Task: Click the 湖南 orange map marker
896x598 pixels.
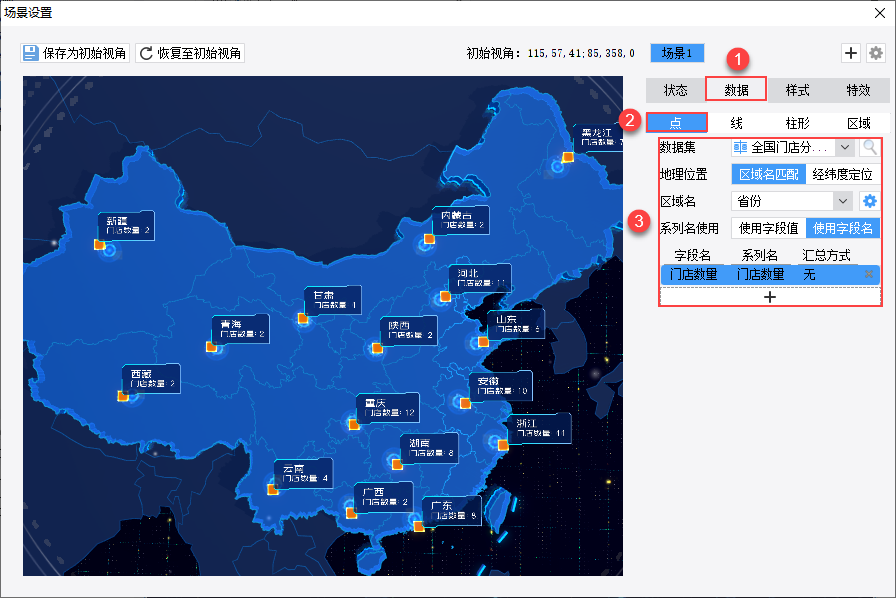Action: click(397, 464)
